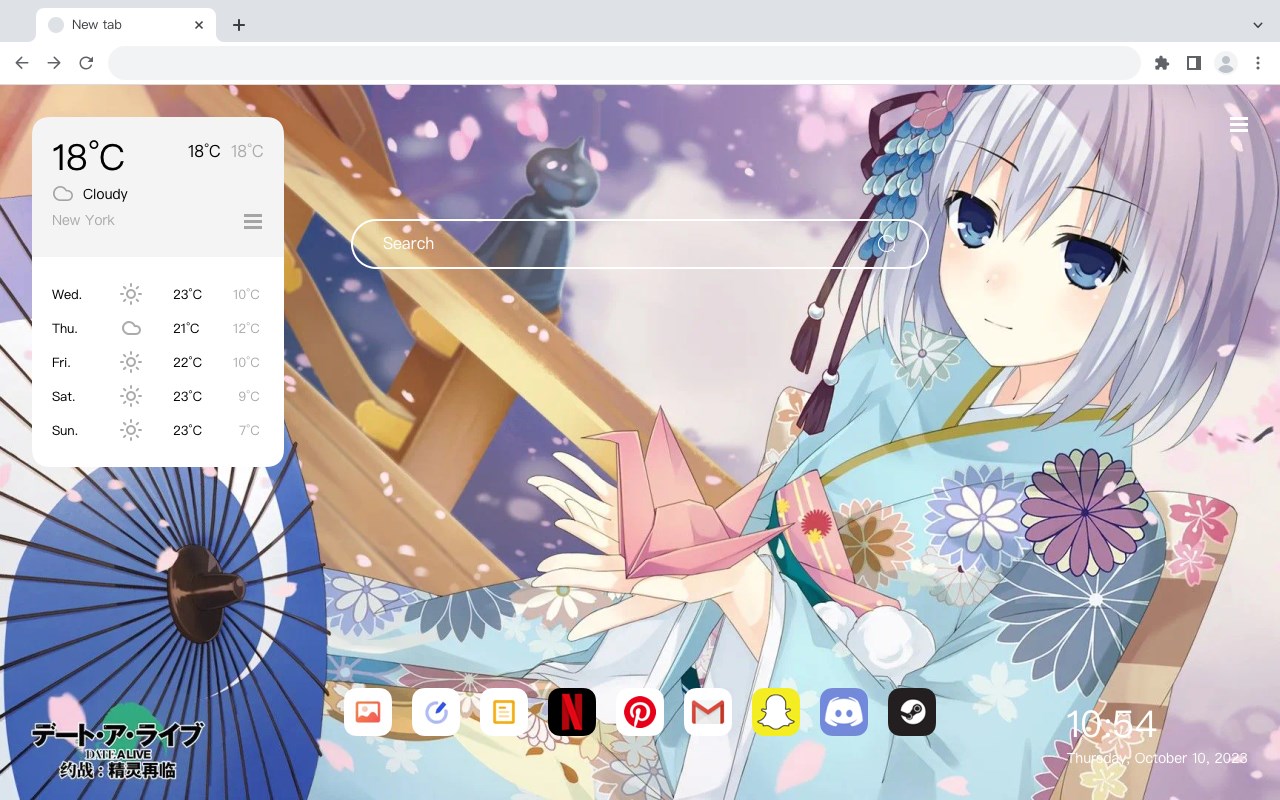This screenshot has height=800, width=1280.
Task: Open the Chrome profile avatar
Action: click(1226, 63)
